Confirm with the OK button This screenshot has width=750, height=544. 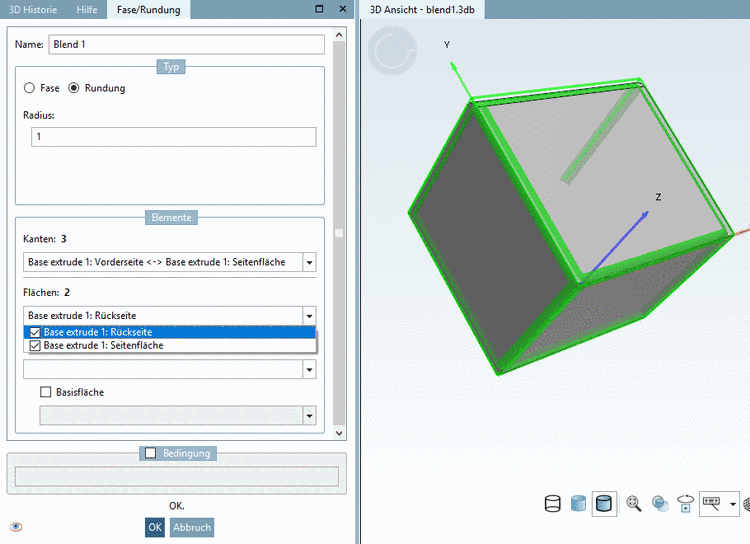coord(155,527)
